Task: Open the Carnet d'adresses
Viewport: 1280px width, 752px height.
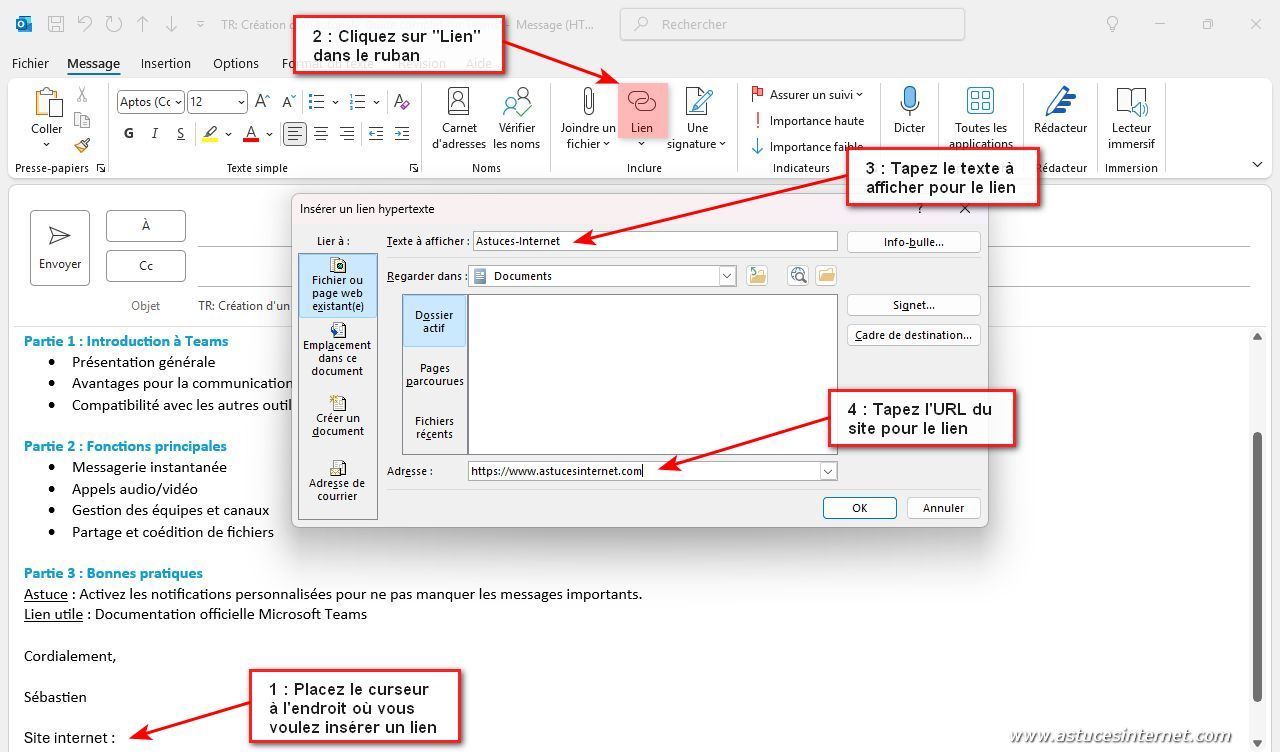Action: point(458,118)
